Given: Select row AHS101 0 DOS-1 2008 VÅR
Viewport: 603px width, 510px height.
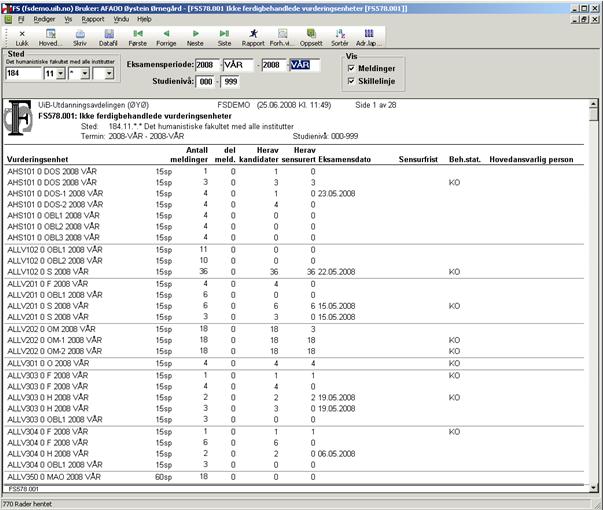Looking at the screenshot, I should tap(294, 193).
